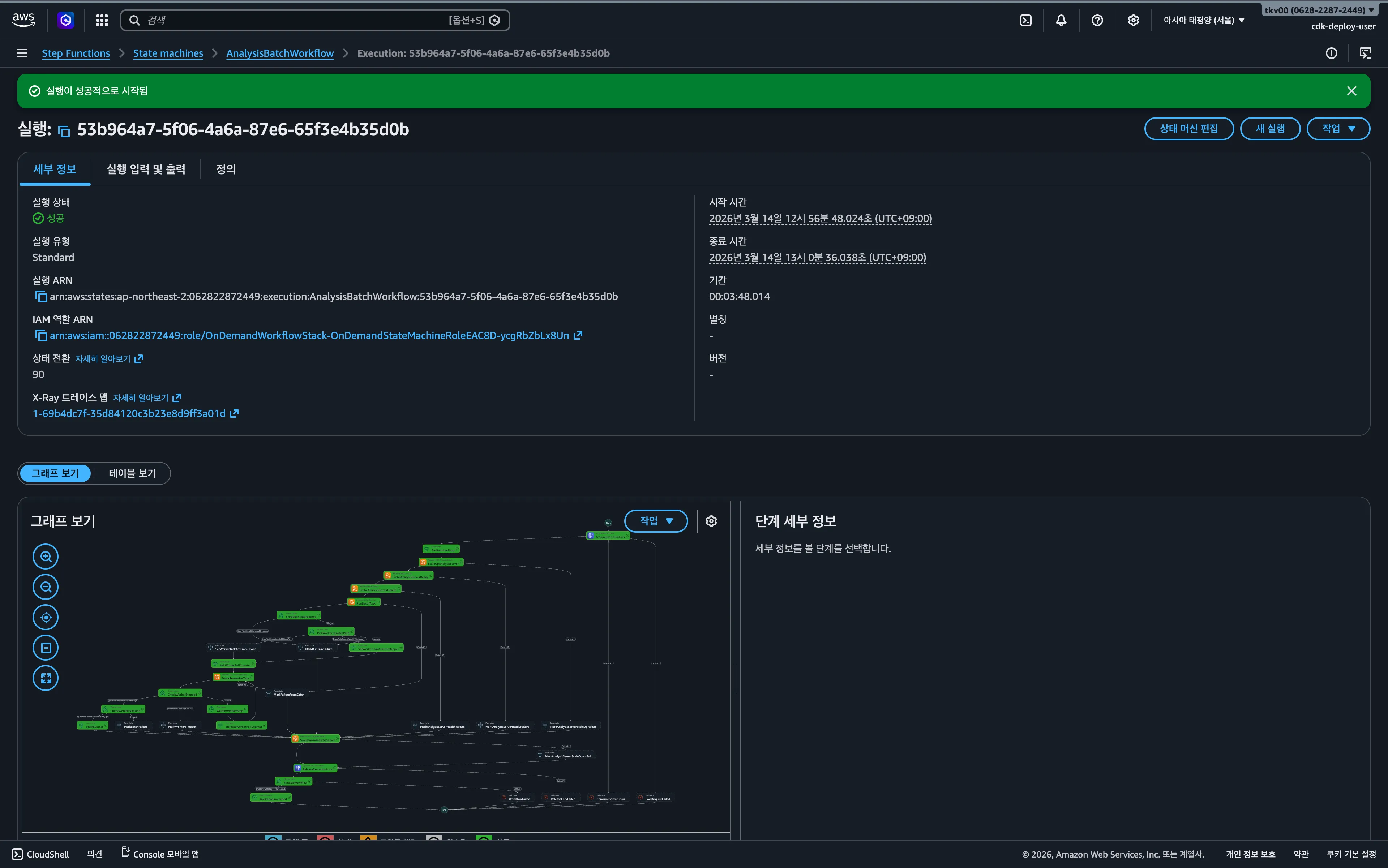Switch to 그래프 보기 view toggle

(x=55, y=473)
